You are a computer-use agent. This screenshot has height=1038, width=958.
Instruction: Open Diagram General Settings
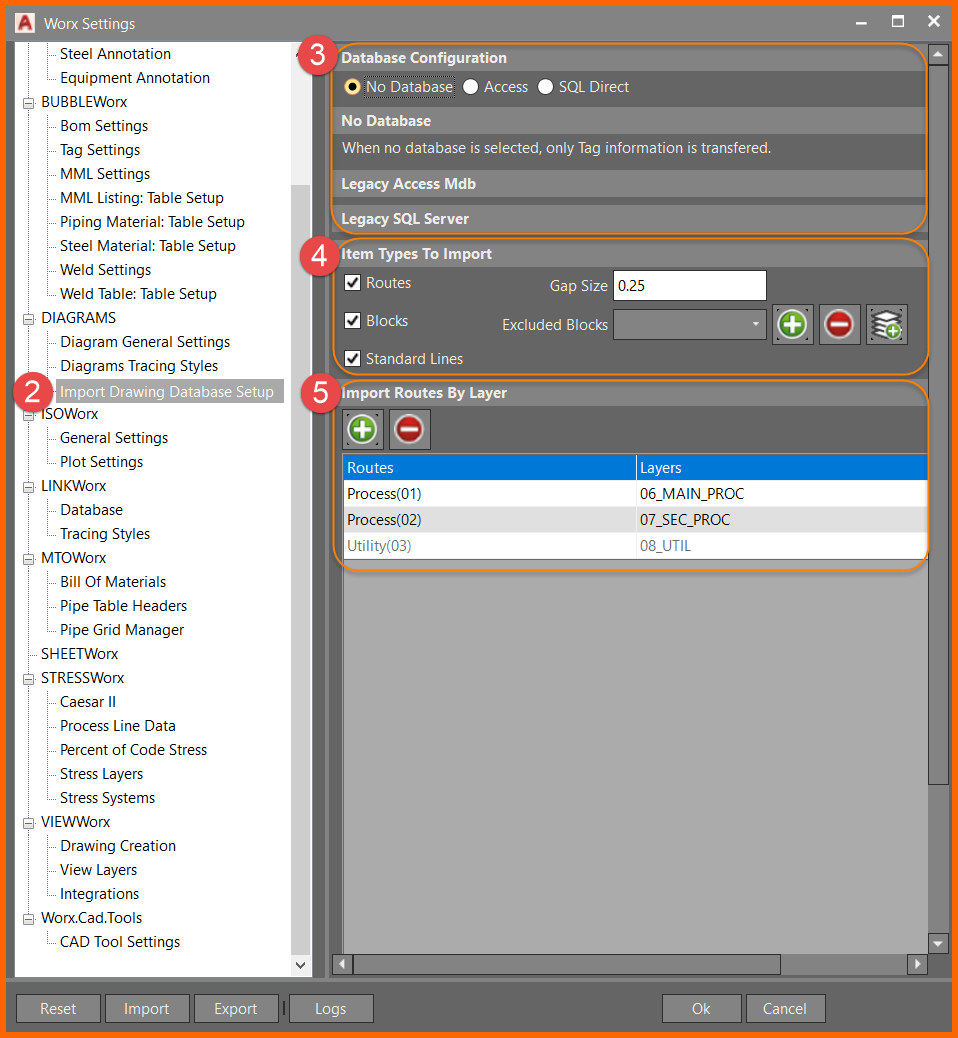tap(145, 342)
